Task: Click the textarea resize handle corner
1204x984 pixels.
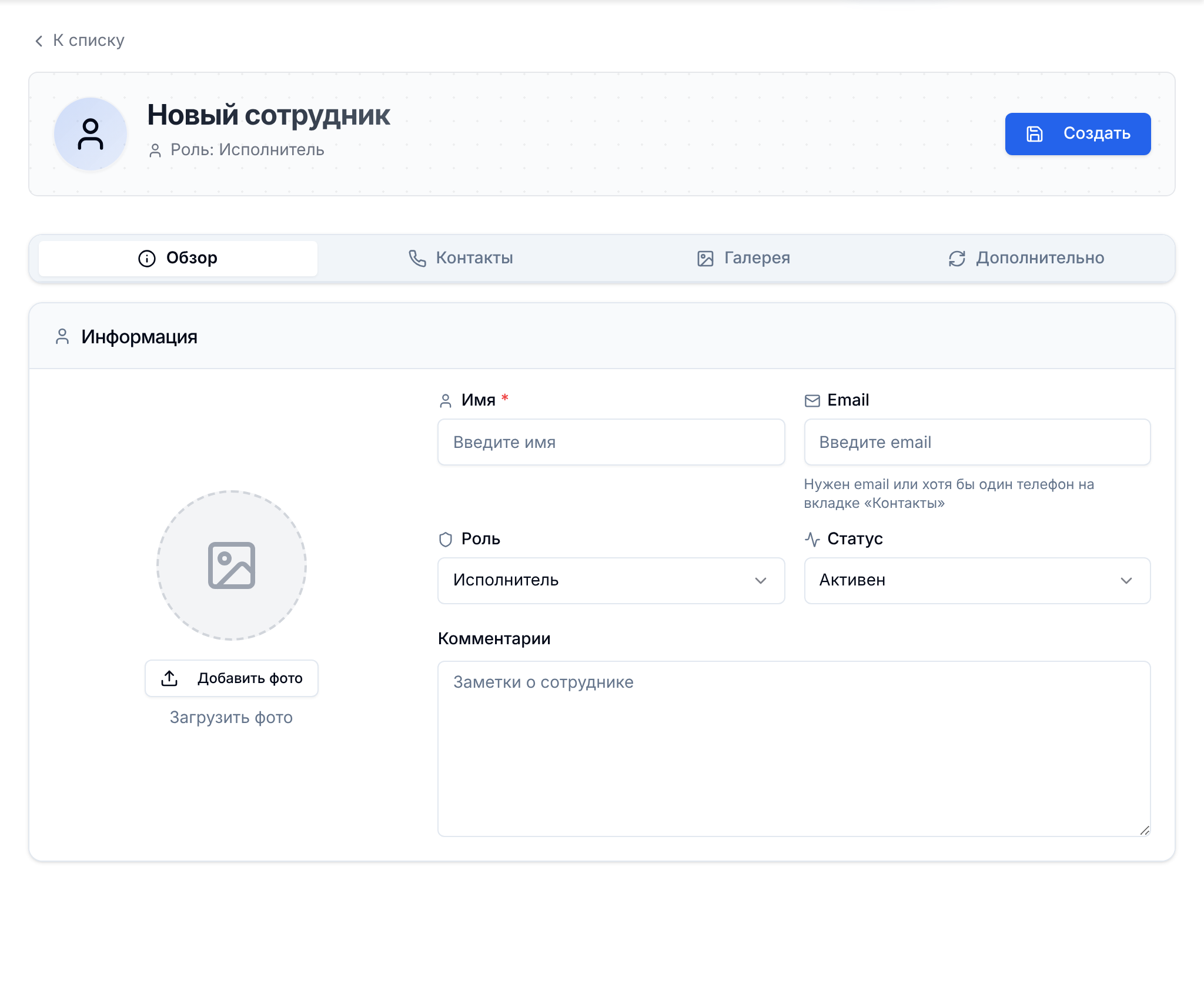Action: pyautogui.click(x=1145, y=831)
